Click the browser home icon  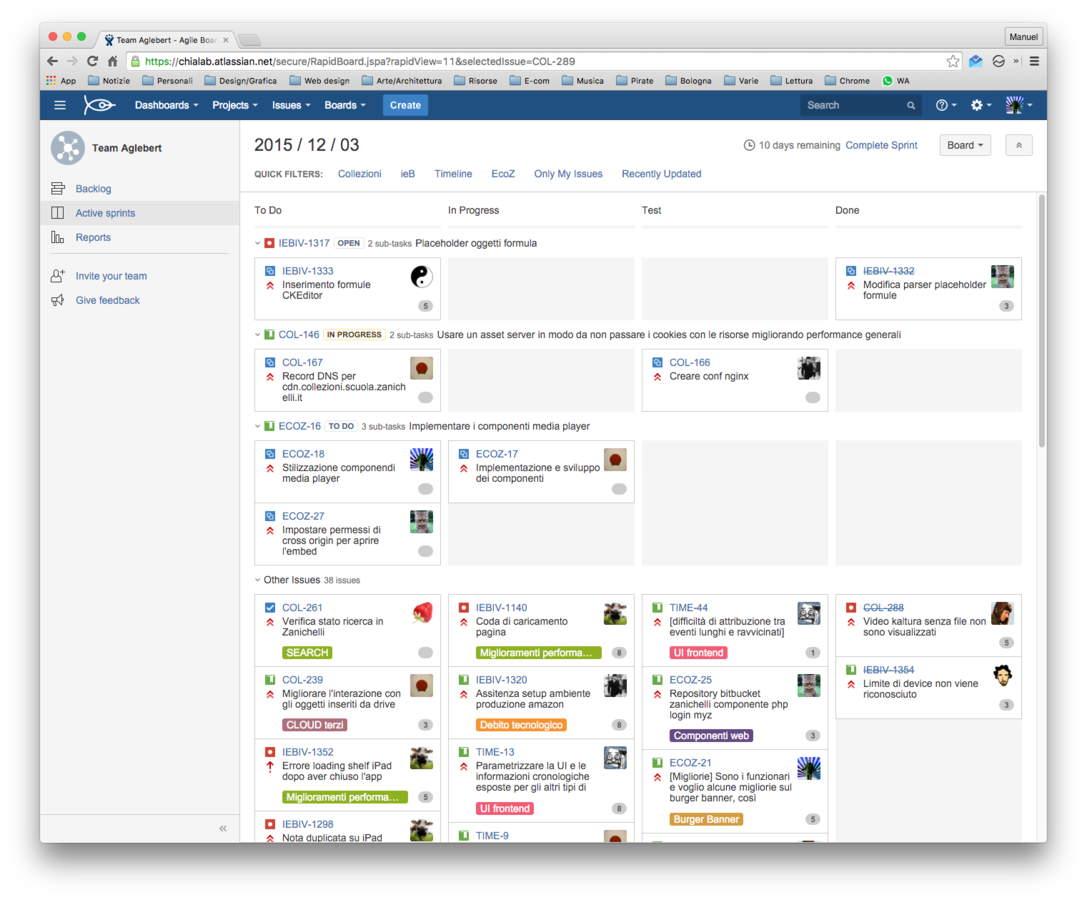click(x=112, y=61)
